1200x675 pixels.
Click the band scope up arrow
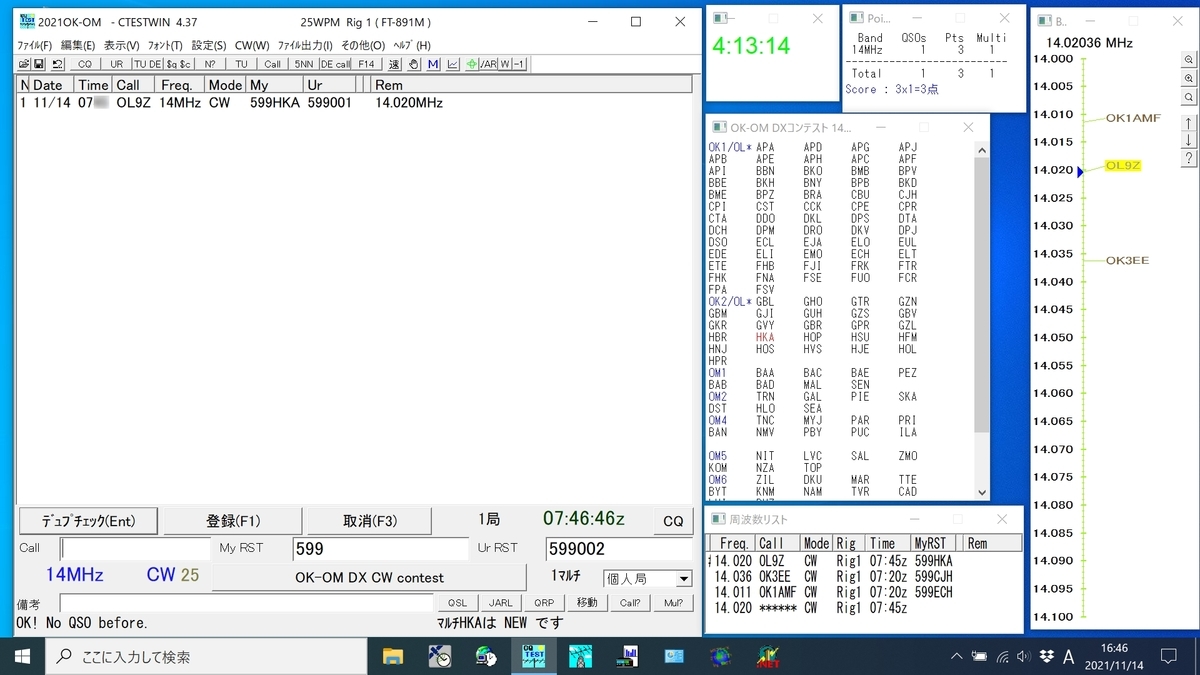1189,122
